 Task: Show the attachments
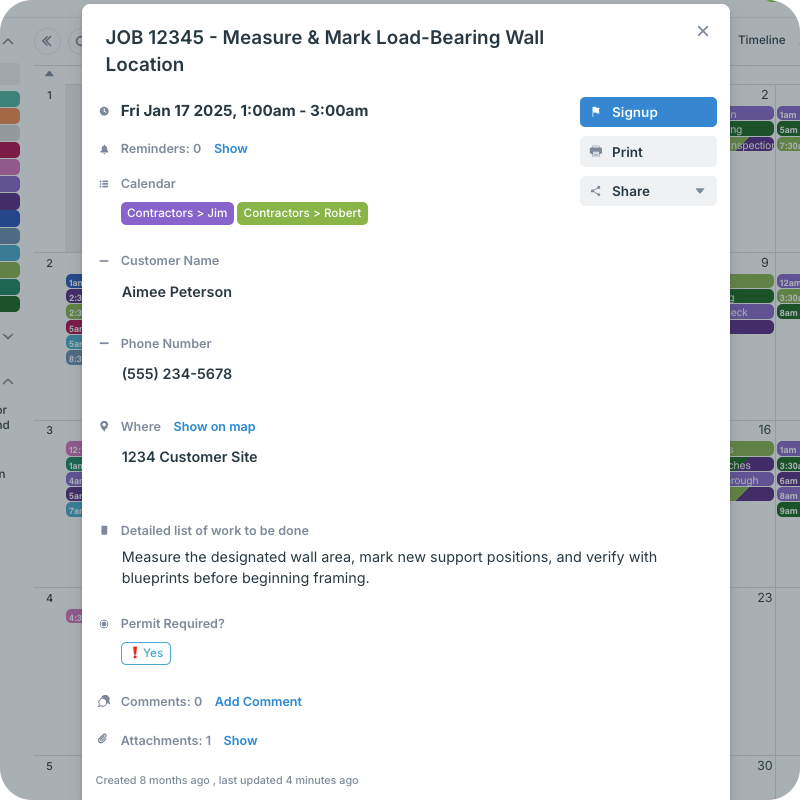[x=240, y=741]
